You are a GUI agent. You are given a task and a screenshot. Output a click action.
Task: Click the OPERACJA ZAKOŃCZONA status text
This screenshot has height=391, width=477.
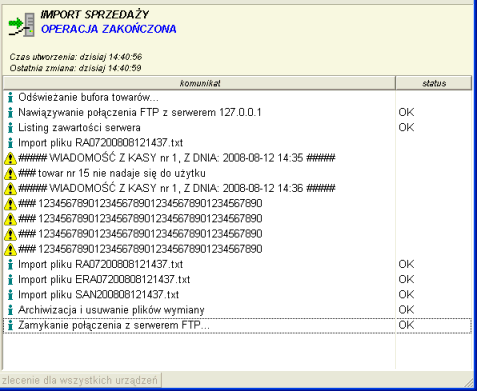(x=109, y=29)
